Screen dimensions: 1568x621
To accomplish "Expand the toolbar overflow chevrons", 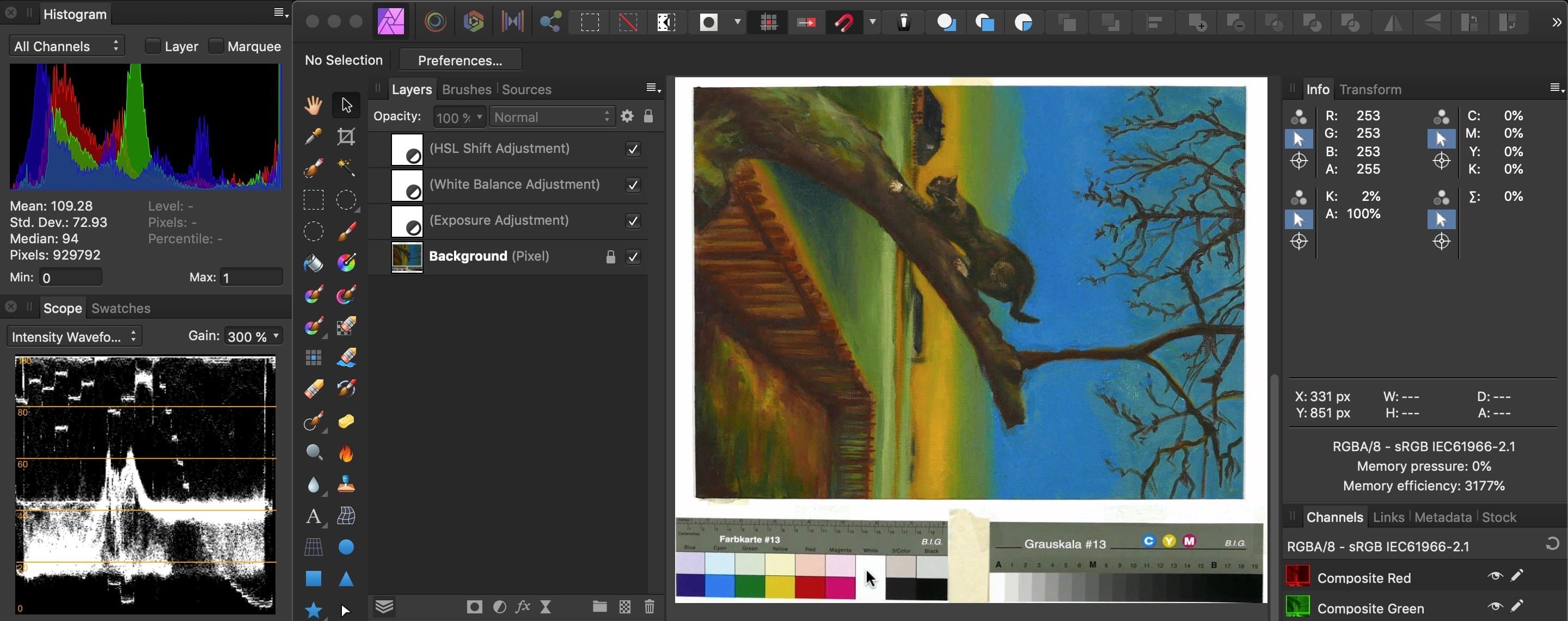I will click(x=1557, y=22).
